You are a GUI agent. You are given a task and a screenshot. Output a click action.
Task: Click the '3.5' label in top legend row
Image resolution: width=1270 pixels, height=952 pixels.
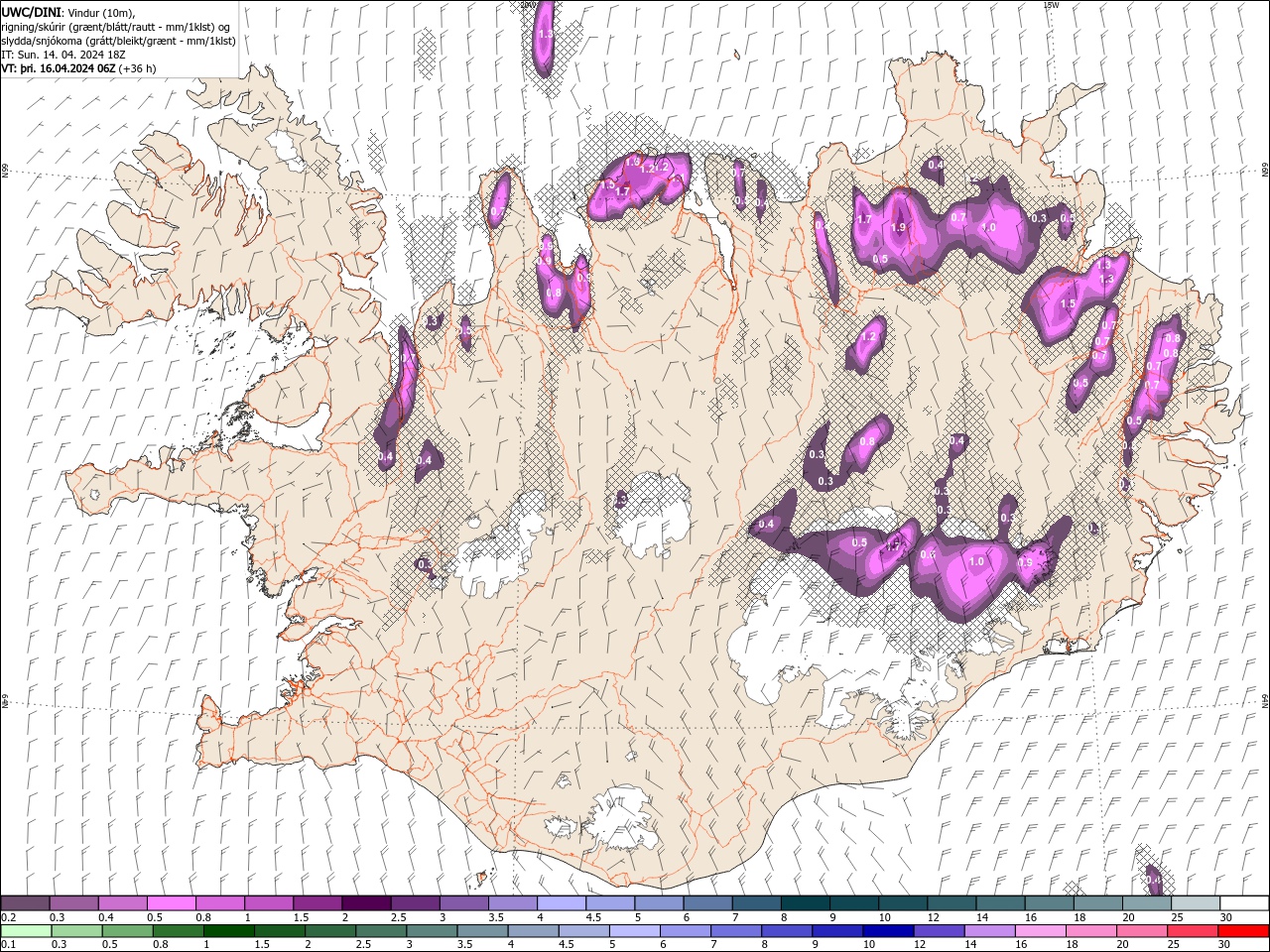coord(495,917)
